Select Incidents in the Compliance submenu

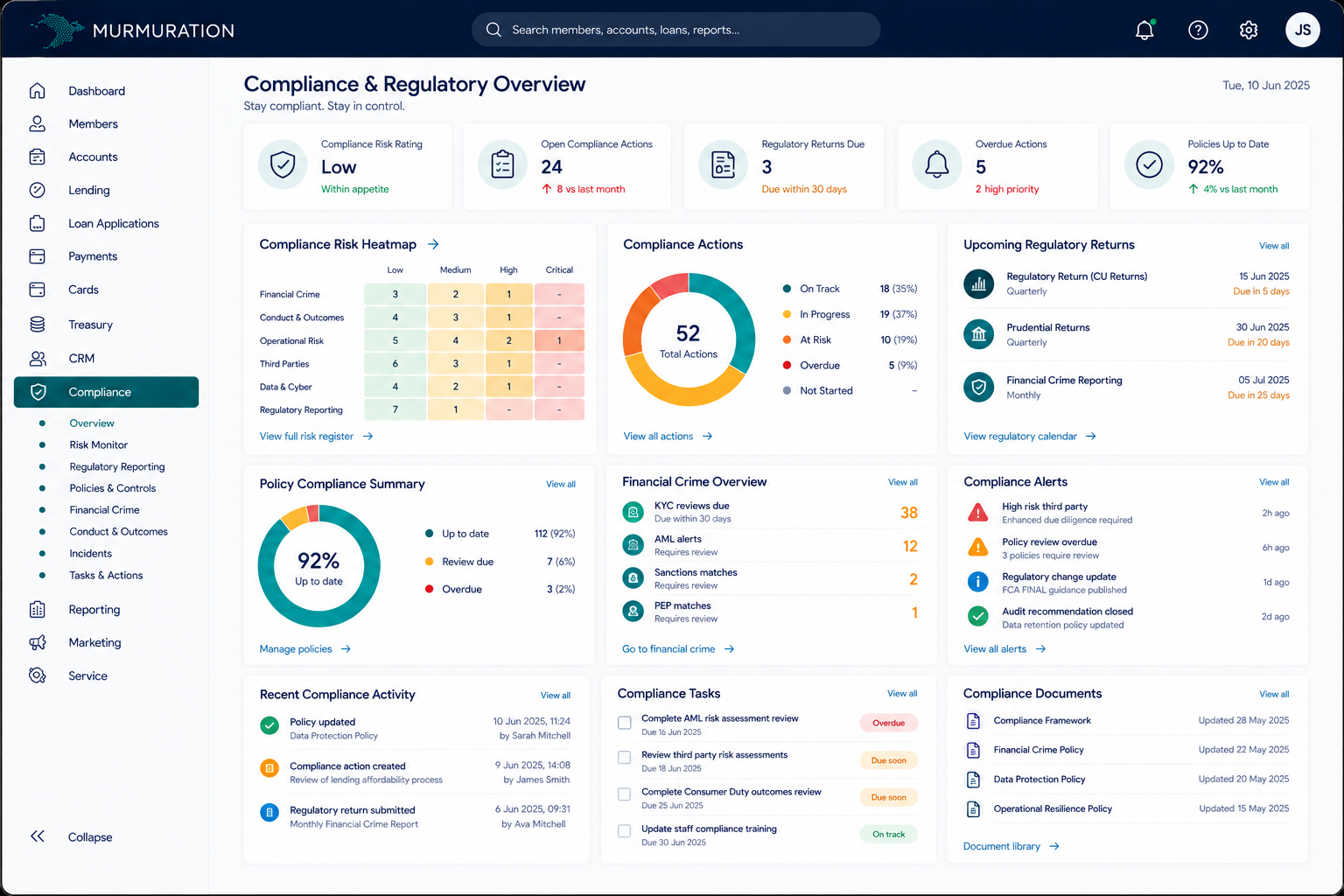tap(91, 554)
